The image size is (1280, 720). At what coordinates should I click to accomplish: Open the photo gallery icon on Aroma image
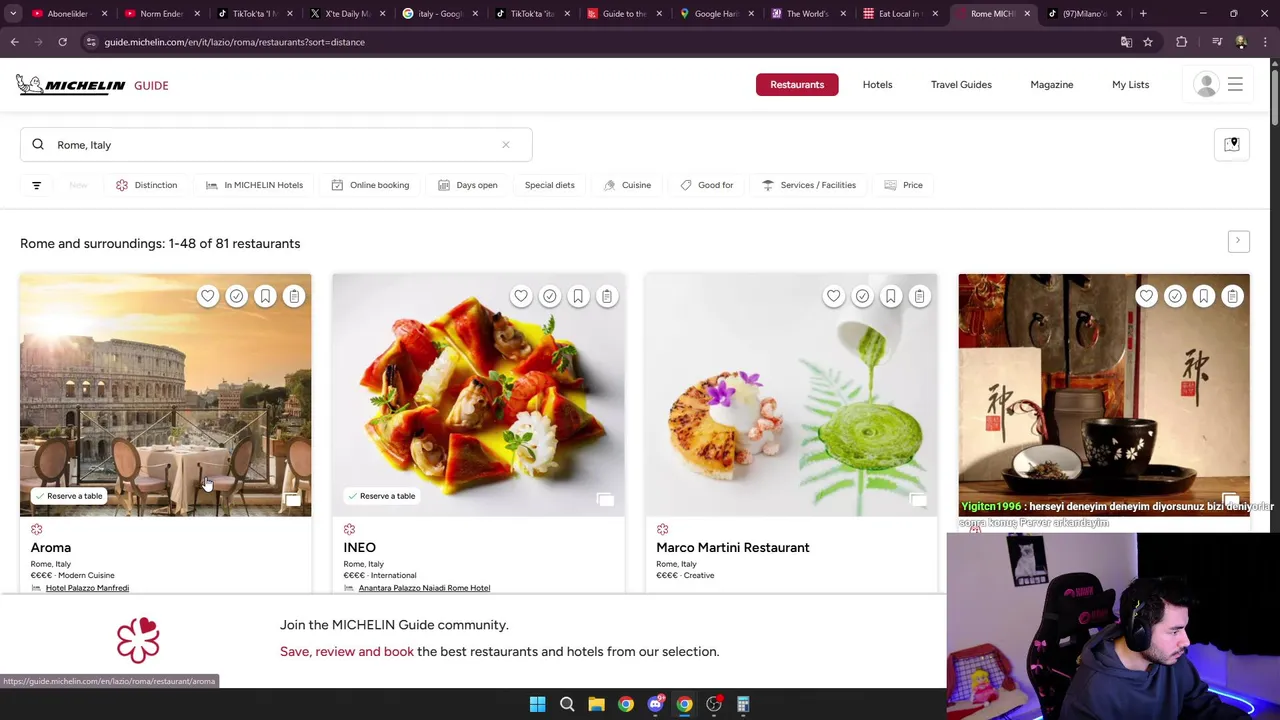click(x=292, y=499)
